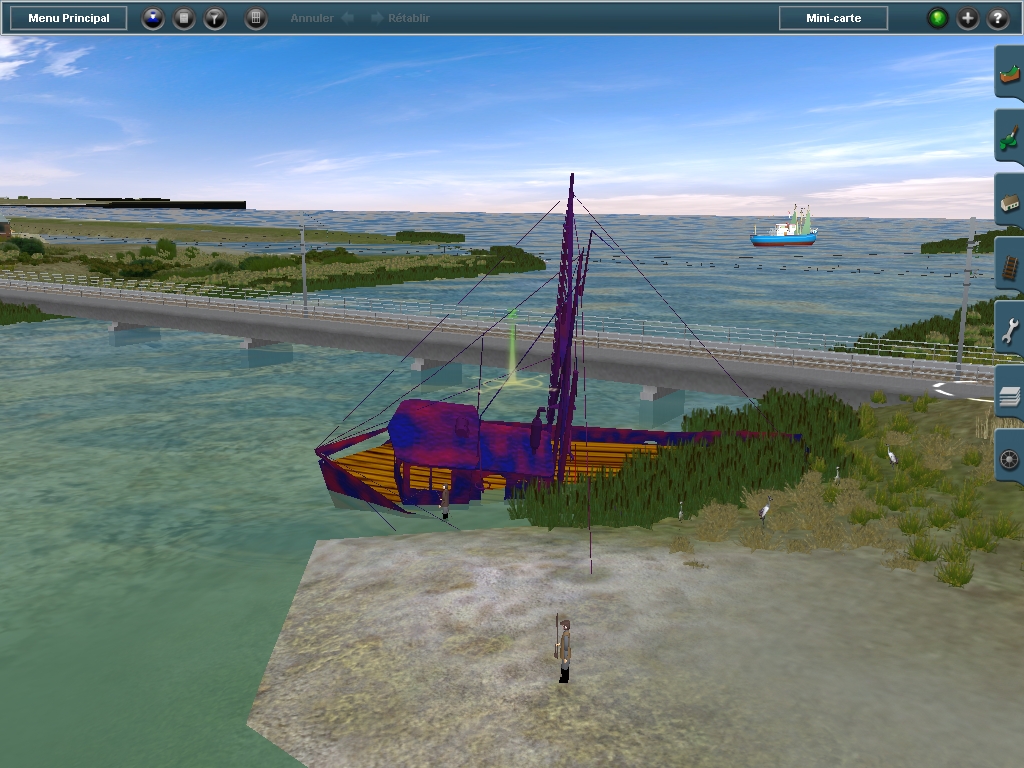Click the green light indicator button
Image resolution: width=1024 pixels, height=768 pixels.
[938, 18]
